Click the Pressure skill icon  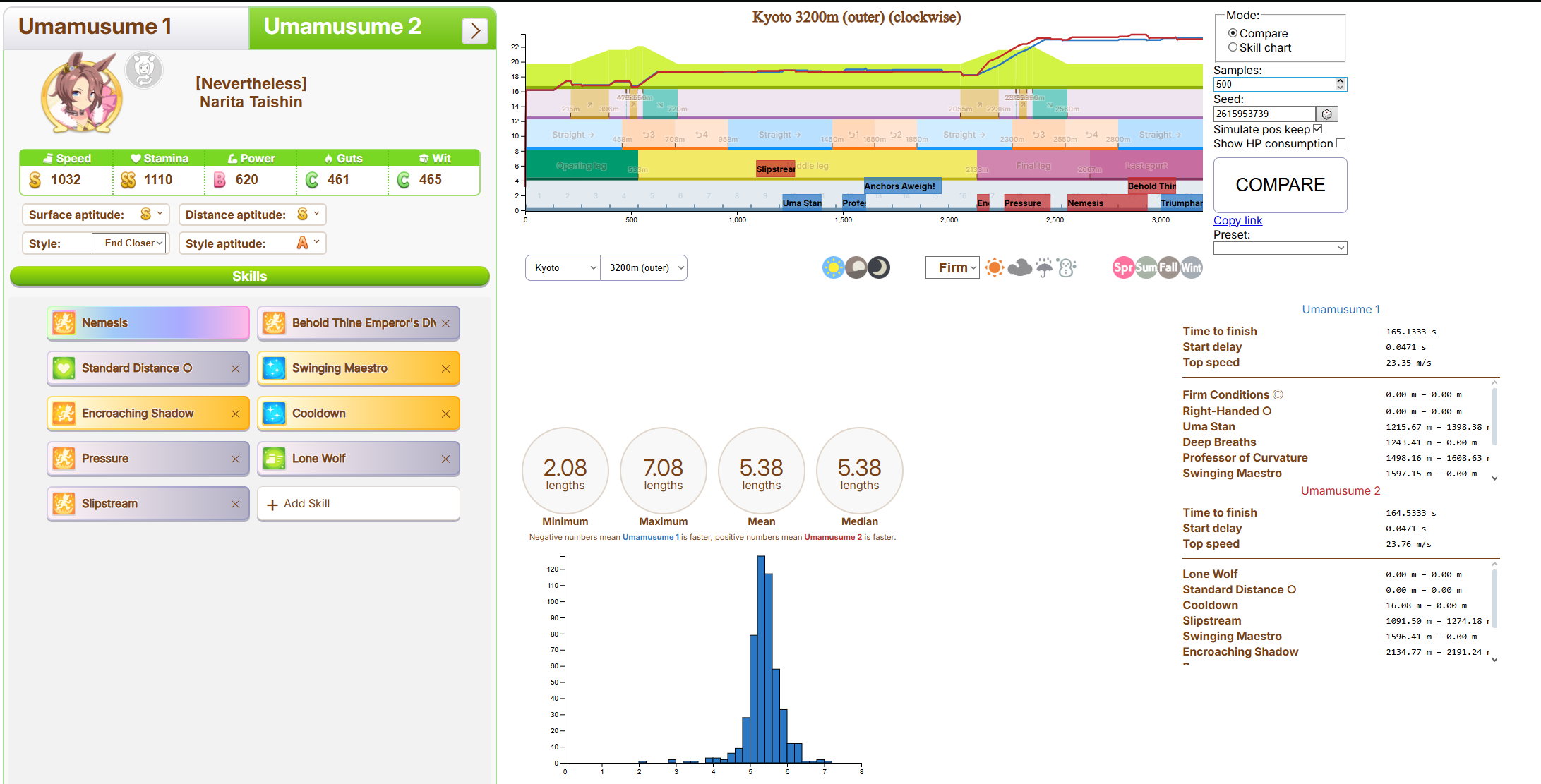click(x=64, y=459)
